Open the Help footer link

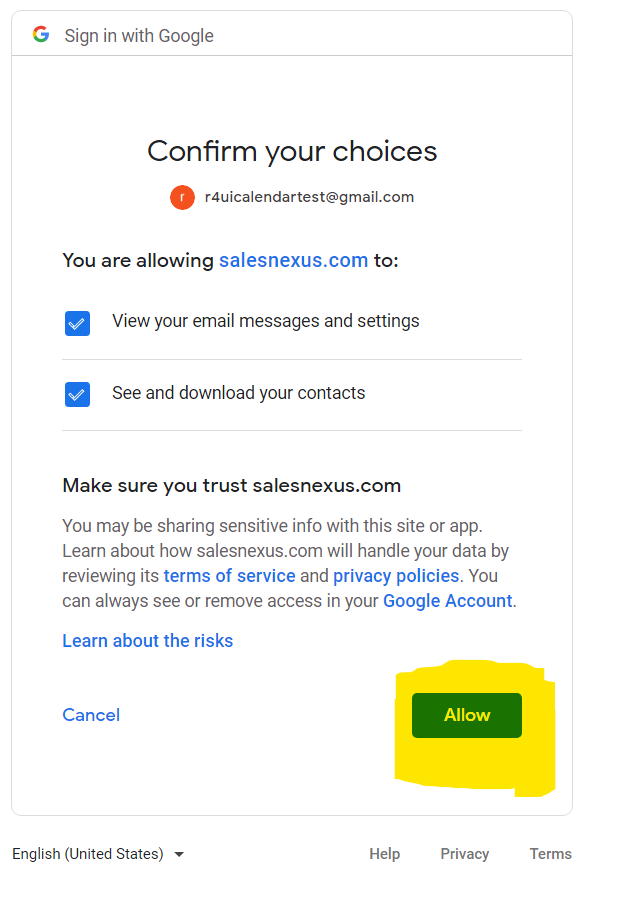pos(384,854)
